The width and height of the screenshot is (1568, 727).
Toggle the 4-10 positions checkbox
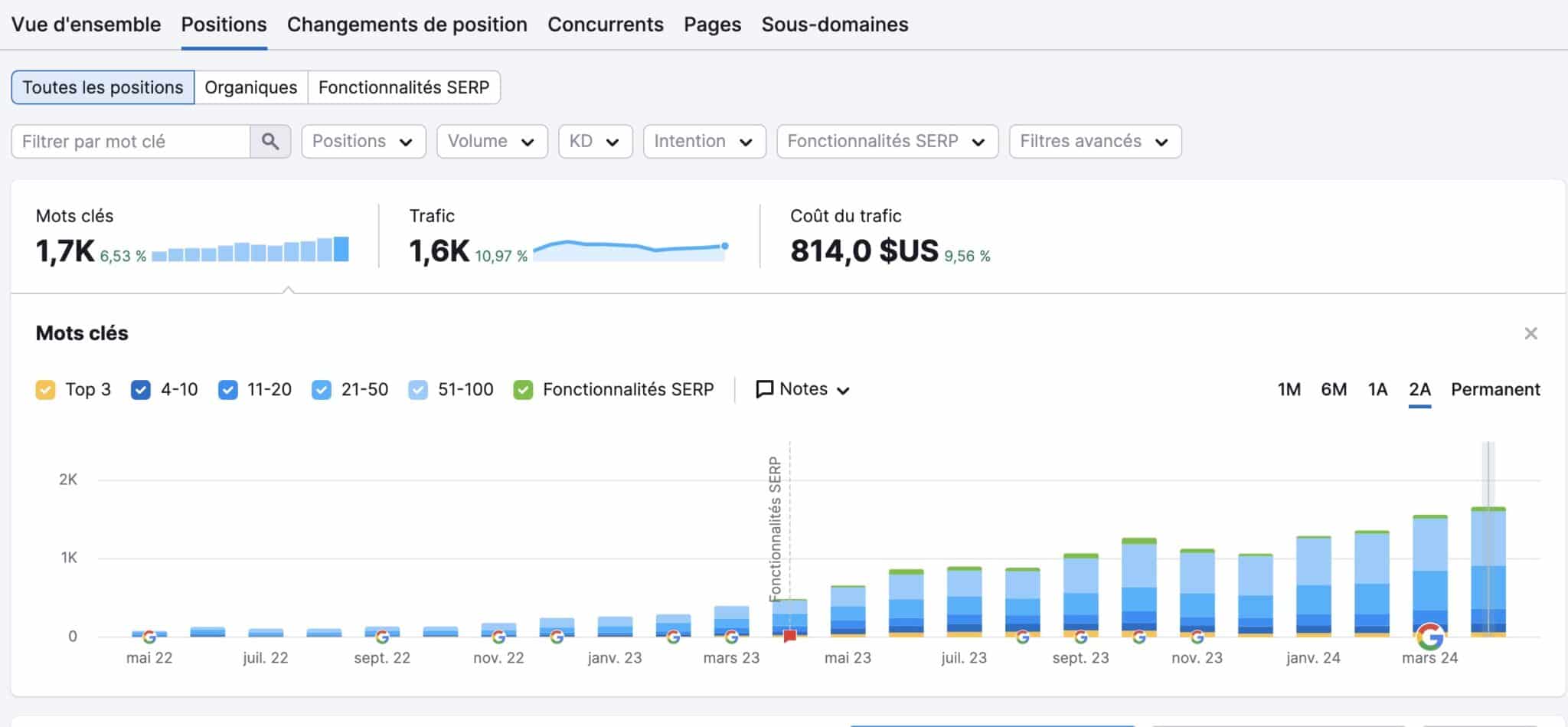pyautogui.click(x=141, y=390)
